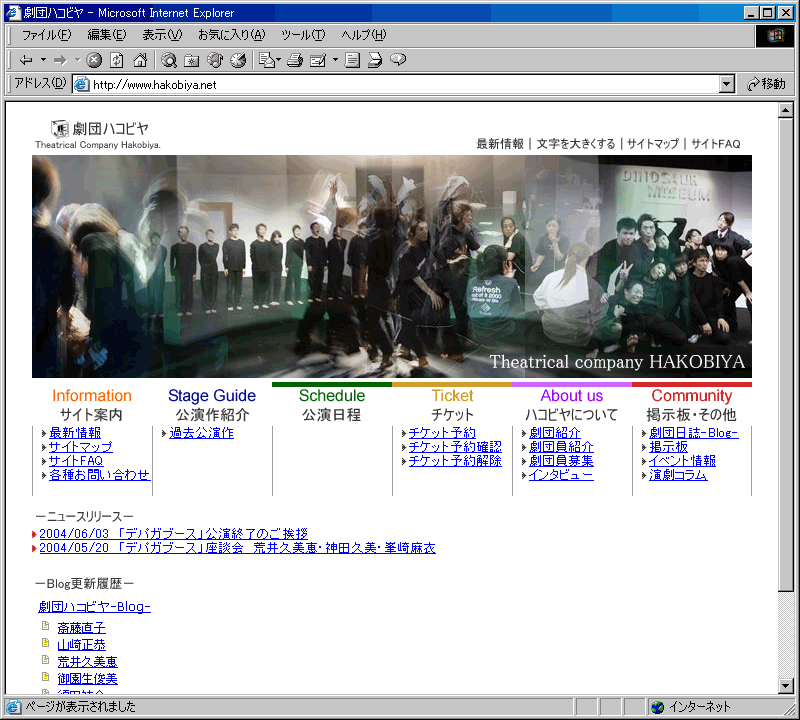Open the 各種お問い合わせ link
Screen dimensions: 800x720
pyautogui.click(x=99, y=475)
